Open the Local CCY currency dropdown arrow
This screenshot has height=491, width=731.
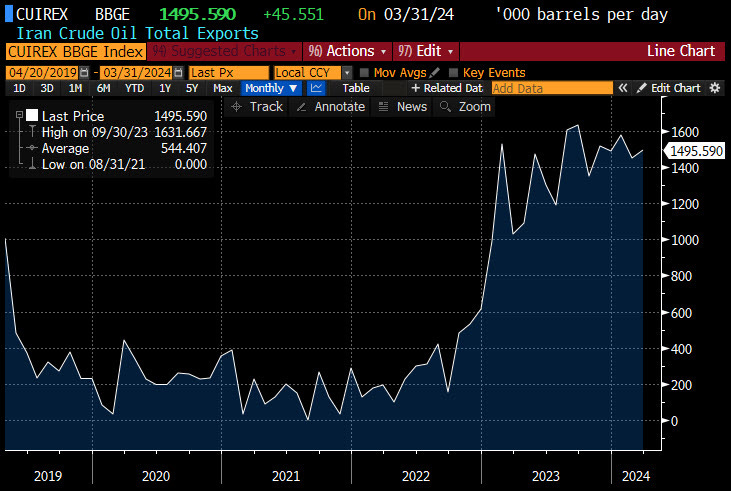tap(347, 73)
